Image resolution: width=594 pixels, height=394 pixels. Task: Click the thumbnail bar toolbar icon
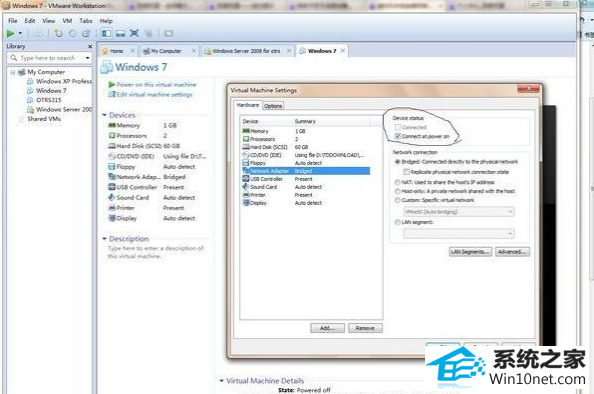click(120, 34)
